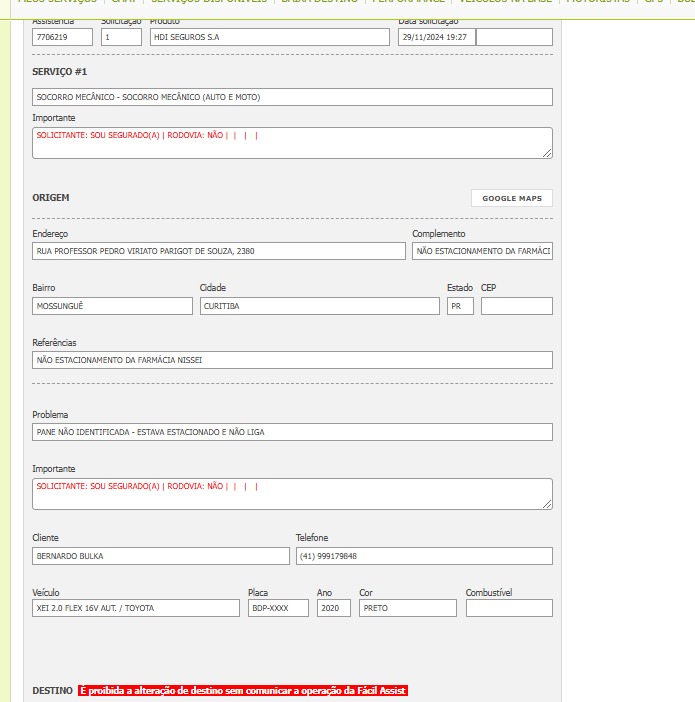Select the Produto field HDI SEGUROS S.A
This screenshot has width=695, height=702.
point(270,37)
